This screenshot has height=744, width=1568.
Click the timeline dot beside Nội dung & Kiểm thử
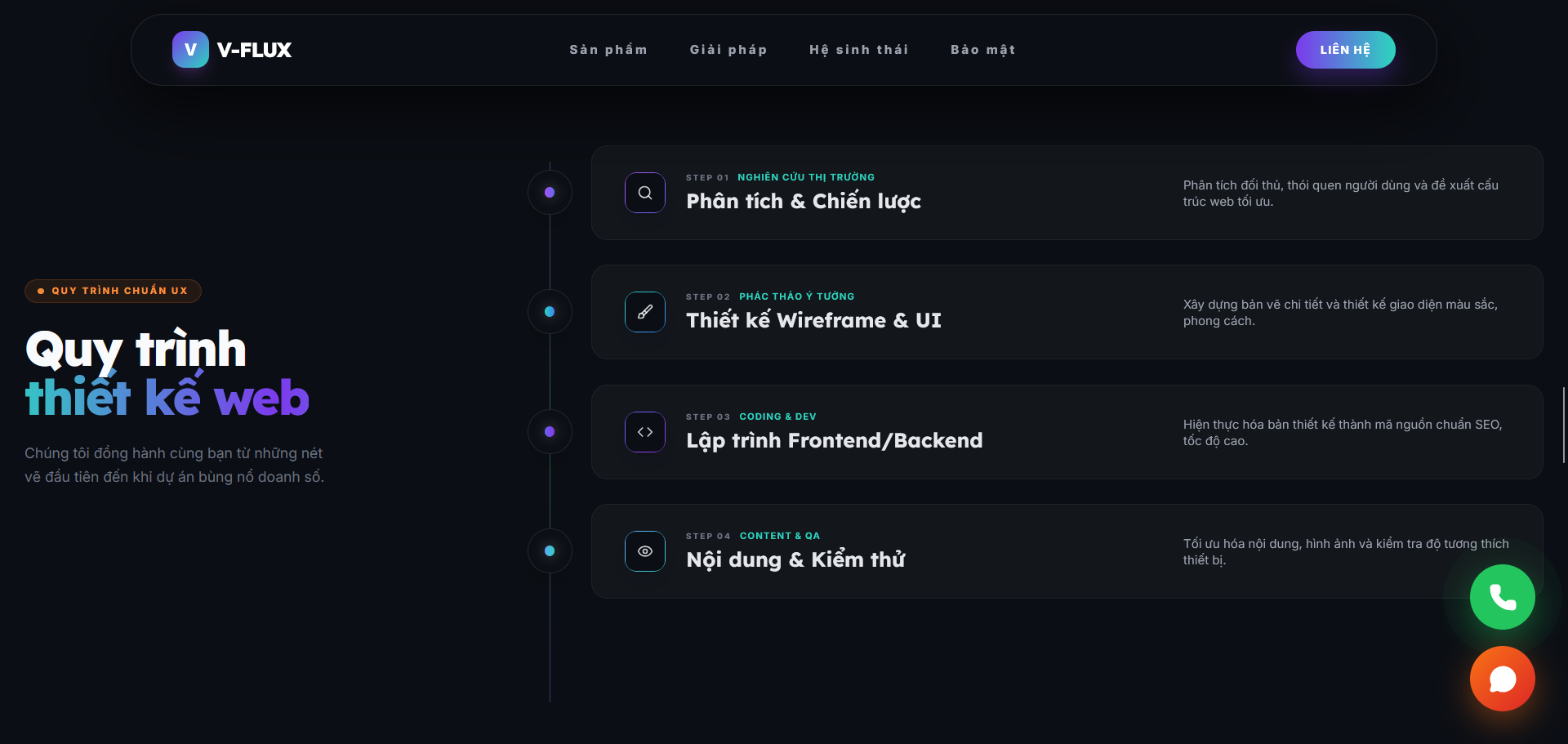pyautogui.click(x=550, y=551)
